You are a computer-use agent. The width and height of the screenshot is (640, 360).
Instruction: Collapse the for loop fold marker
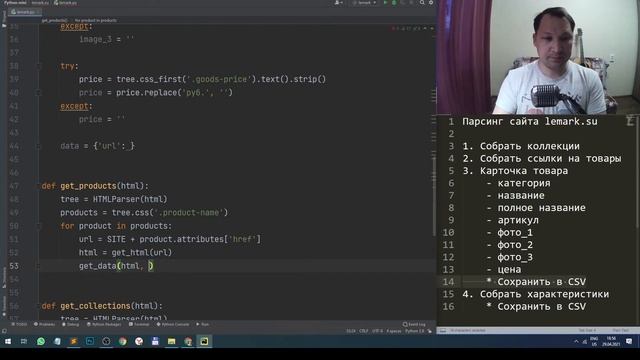pyautogui.click(x=39, y=226)
